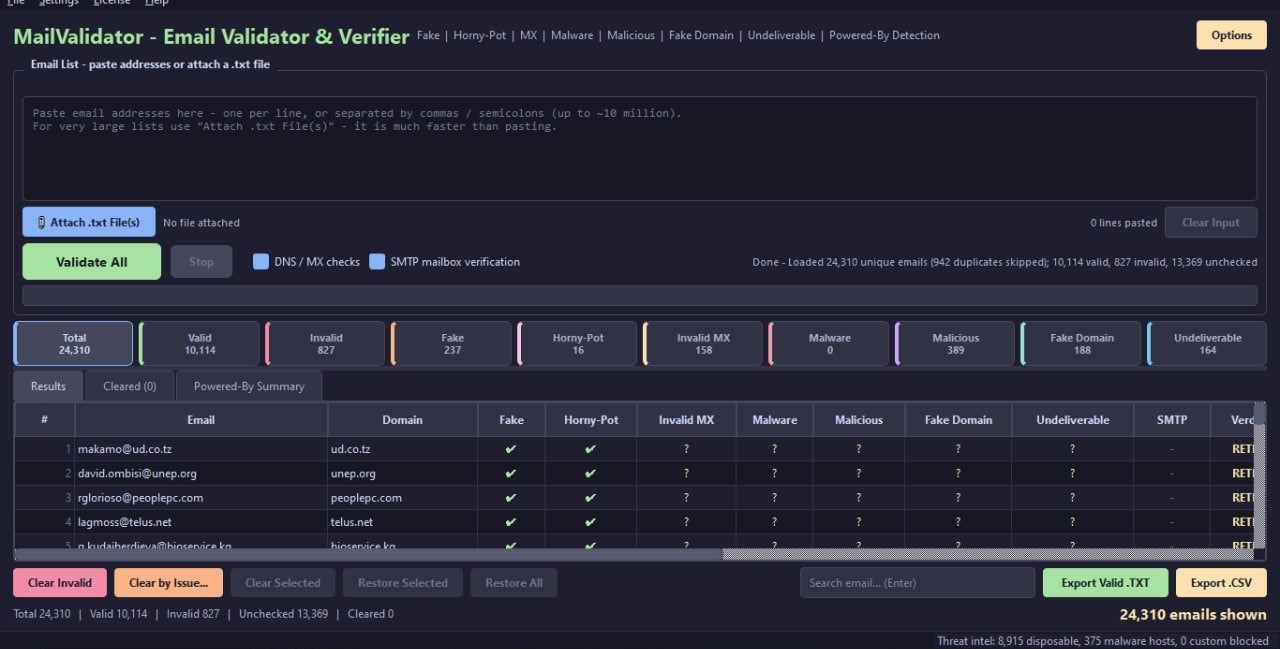This screenshot has height=649, width=1280.
Task: Select the rglorioso@peoplepc.com email cell
Action: coord(201,497)
